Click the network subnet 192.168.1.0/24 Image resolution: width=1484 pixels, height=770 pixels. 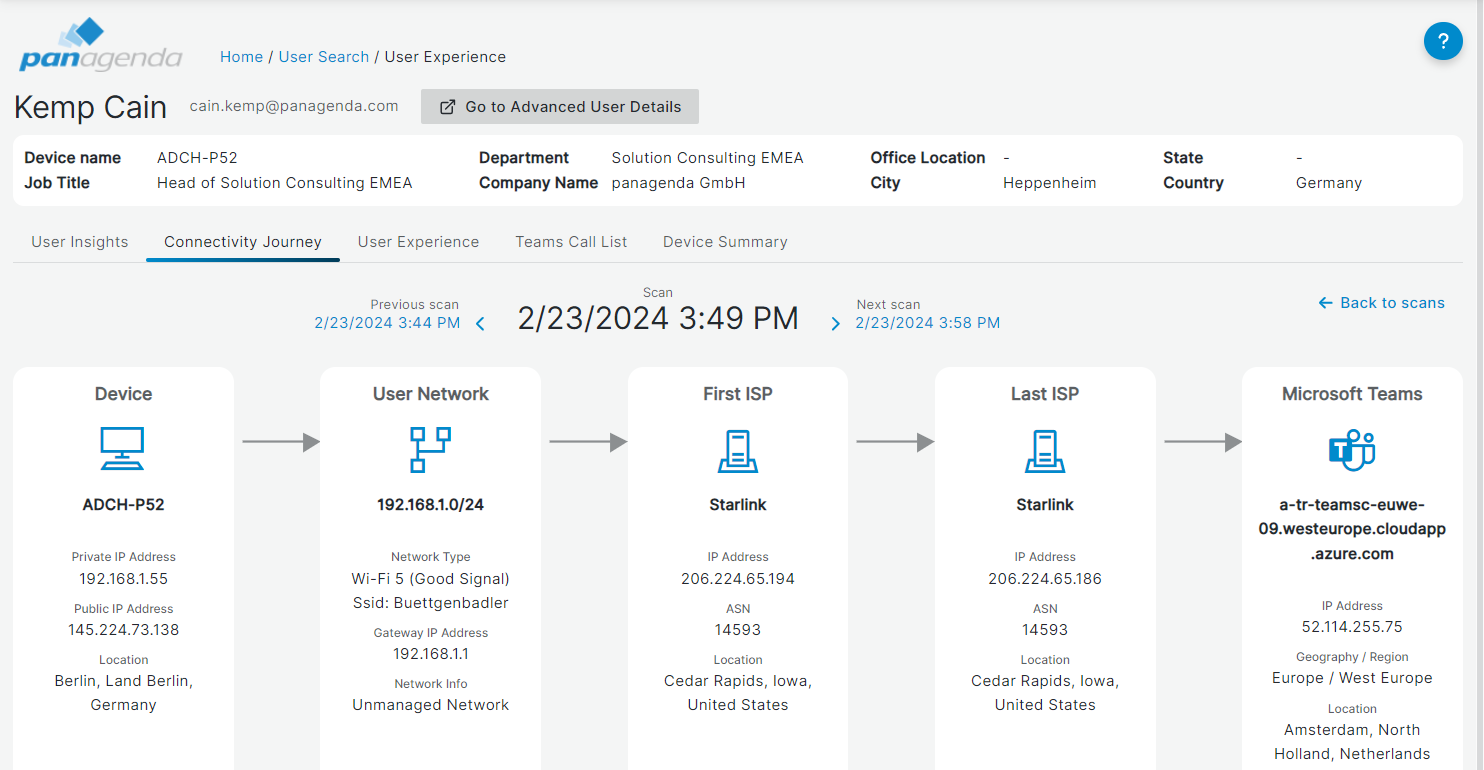(431, 505)
